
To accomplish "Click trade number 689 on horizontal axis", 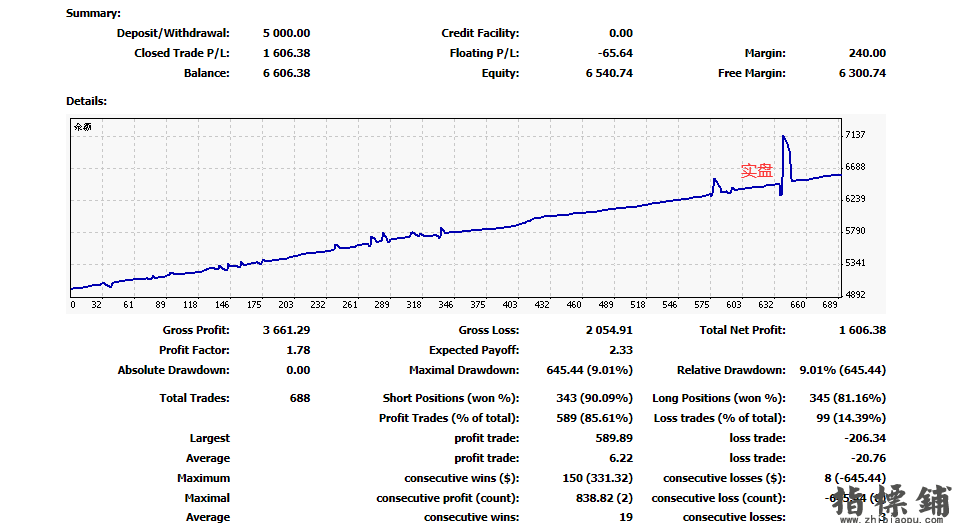I will point(830,305).
